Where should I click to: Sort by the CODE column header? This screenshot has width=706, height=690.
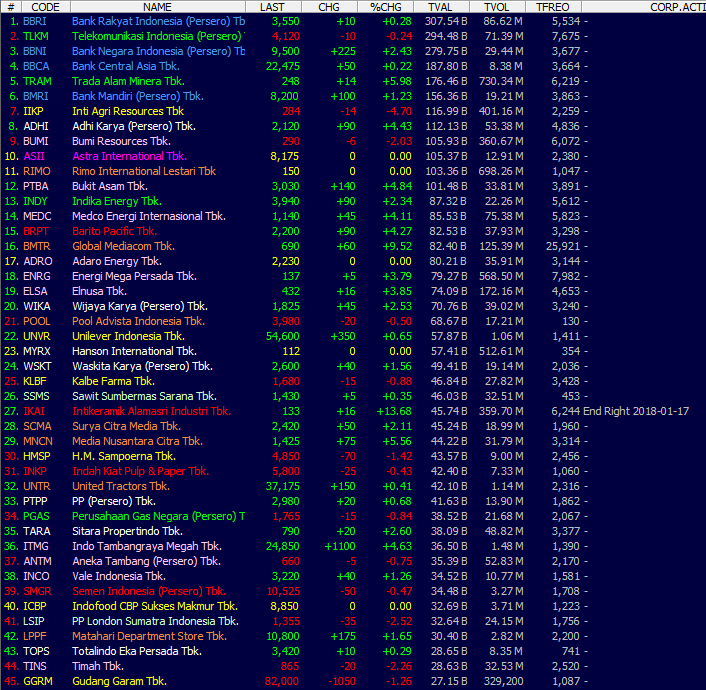(x=45, y=7)
